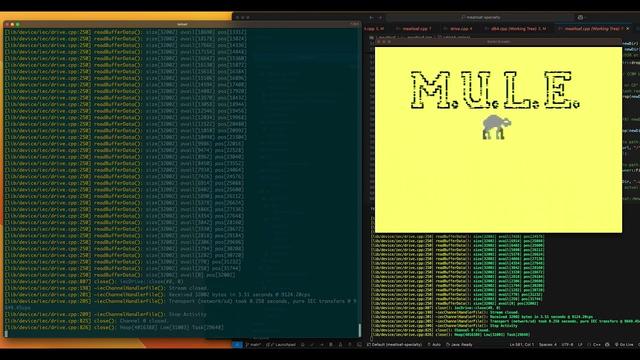This screenshot has height=360, width=640.
Task: Go forward using VS Code navigation arrow
Action: point(380,18)
